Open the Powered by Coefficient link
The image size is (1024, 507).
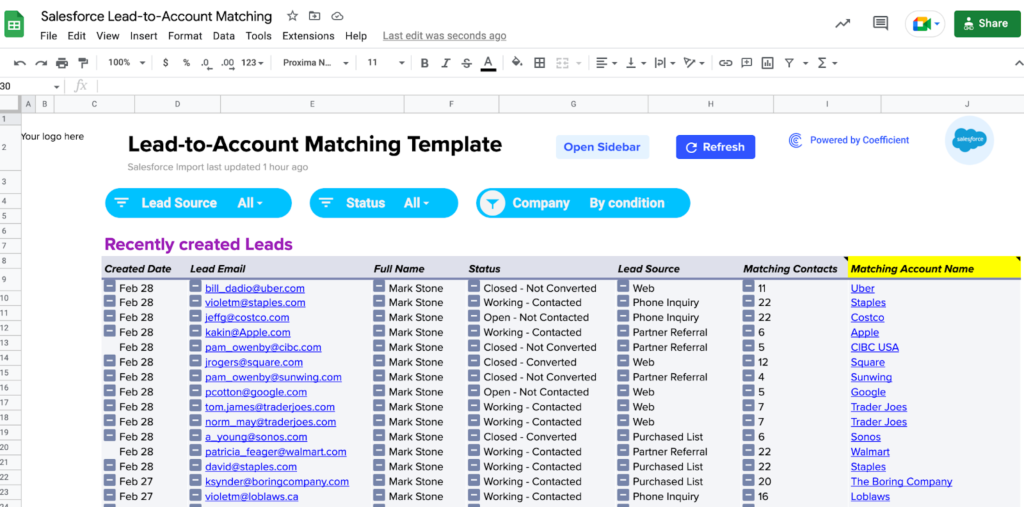tap(859, 140)
